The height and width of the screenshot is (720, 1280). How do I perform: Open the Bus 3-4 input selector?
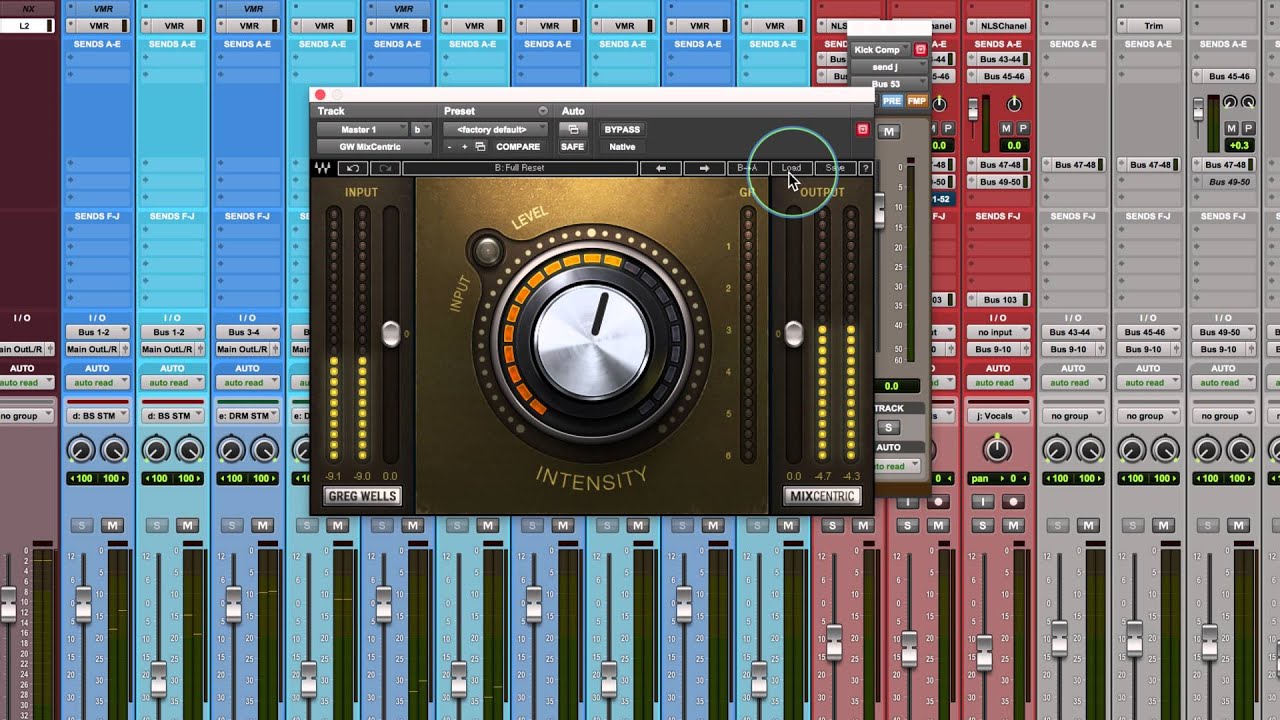[248, 332]
